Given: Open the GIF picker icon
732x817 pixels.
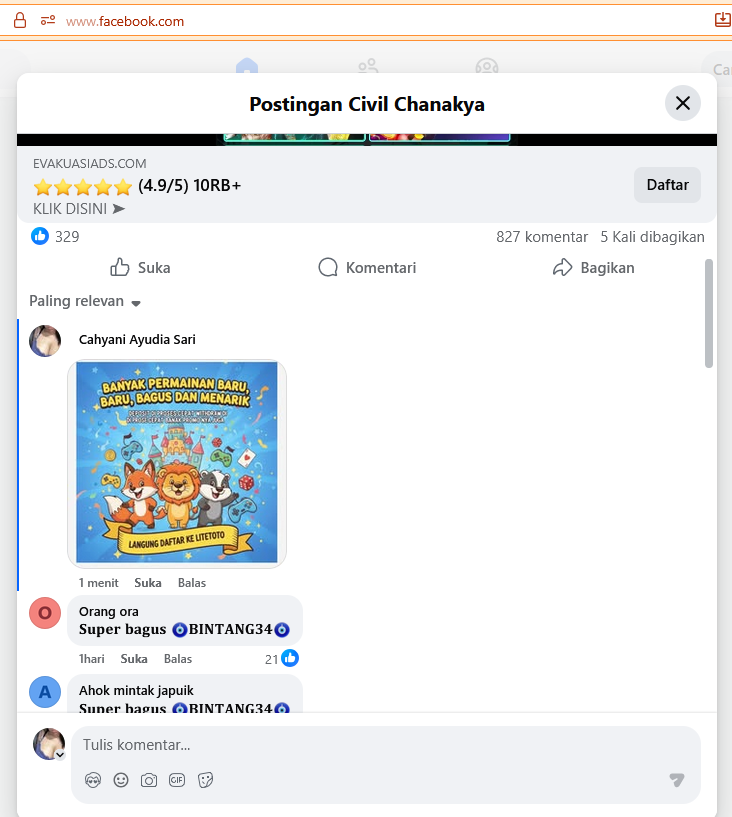Looking at the screenshot, I should (x=177, y=780).
